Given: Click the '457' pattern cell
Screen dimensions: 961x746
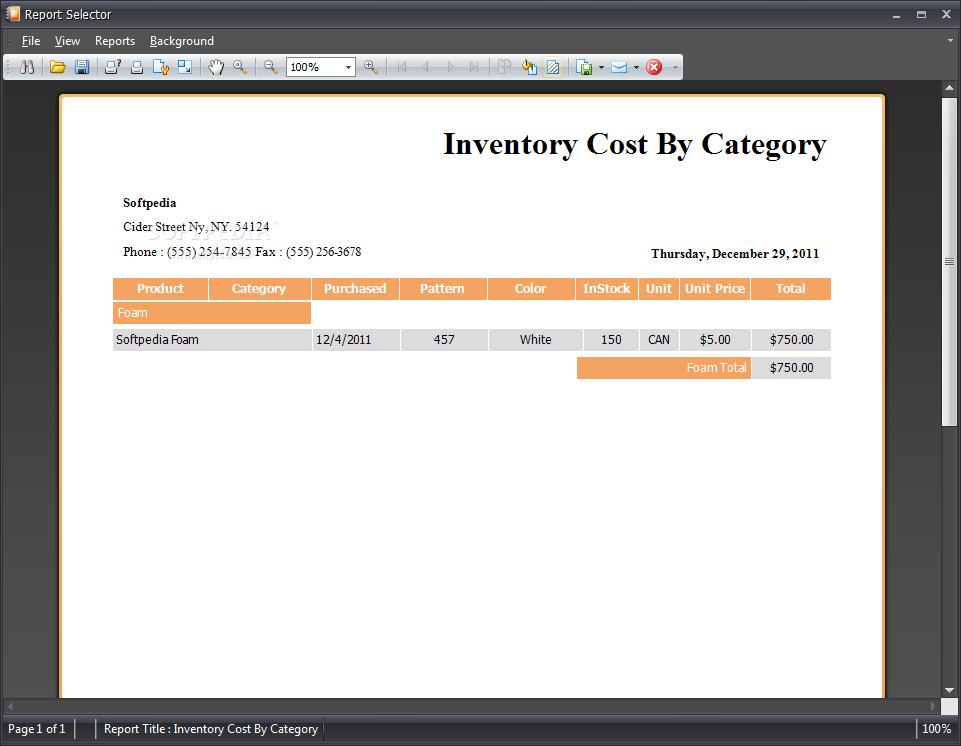Looking at the screenshot, I should [x=444, y=340].
